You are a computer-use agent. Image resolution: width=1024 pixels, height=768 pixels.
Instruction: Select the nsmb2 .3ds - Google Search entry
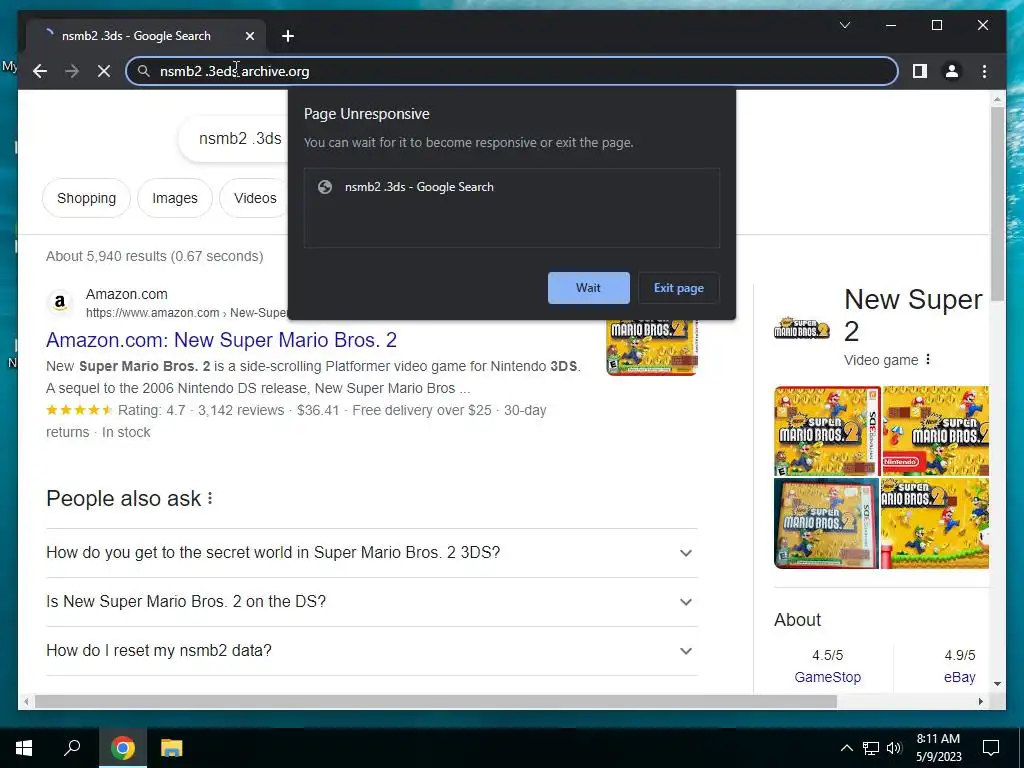coord(512,187)
